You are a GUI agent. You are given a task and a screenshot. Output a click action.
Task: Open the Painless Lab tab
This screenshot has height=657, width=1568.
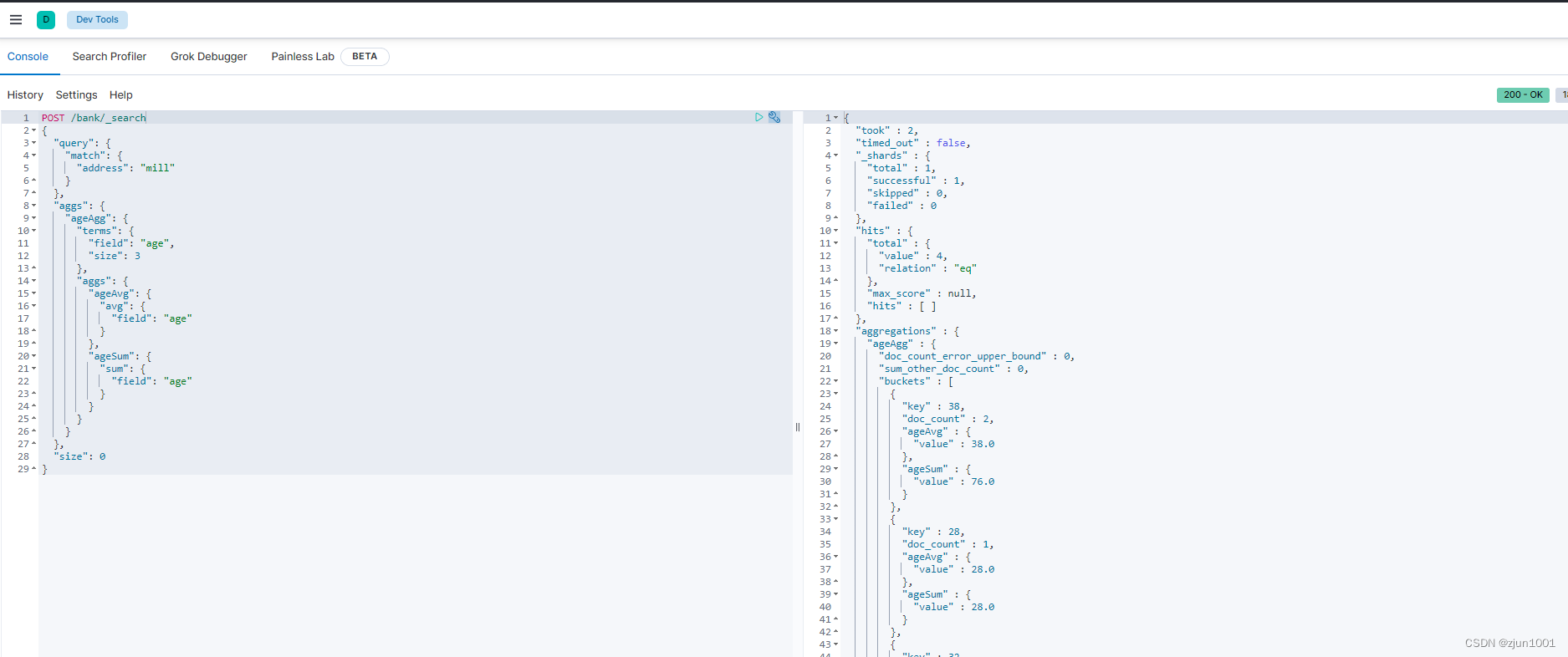(303, 56)
